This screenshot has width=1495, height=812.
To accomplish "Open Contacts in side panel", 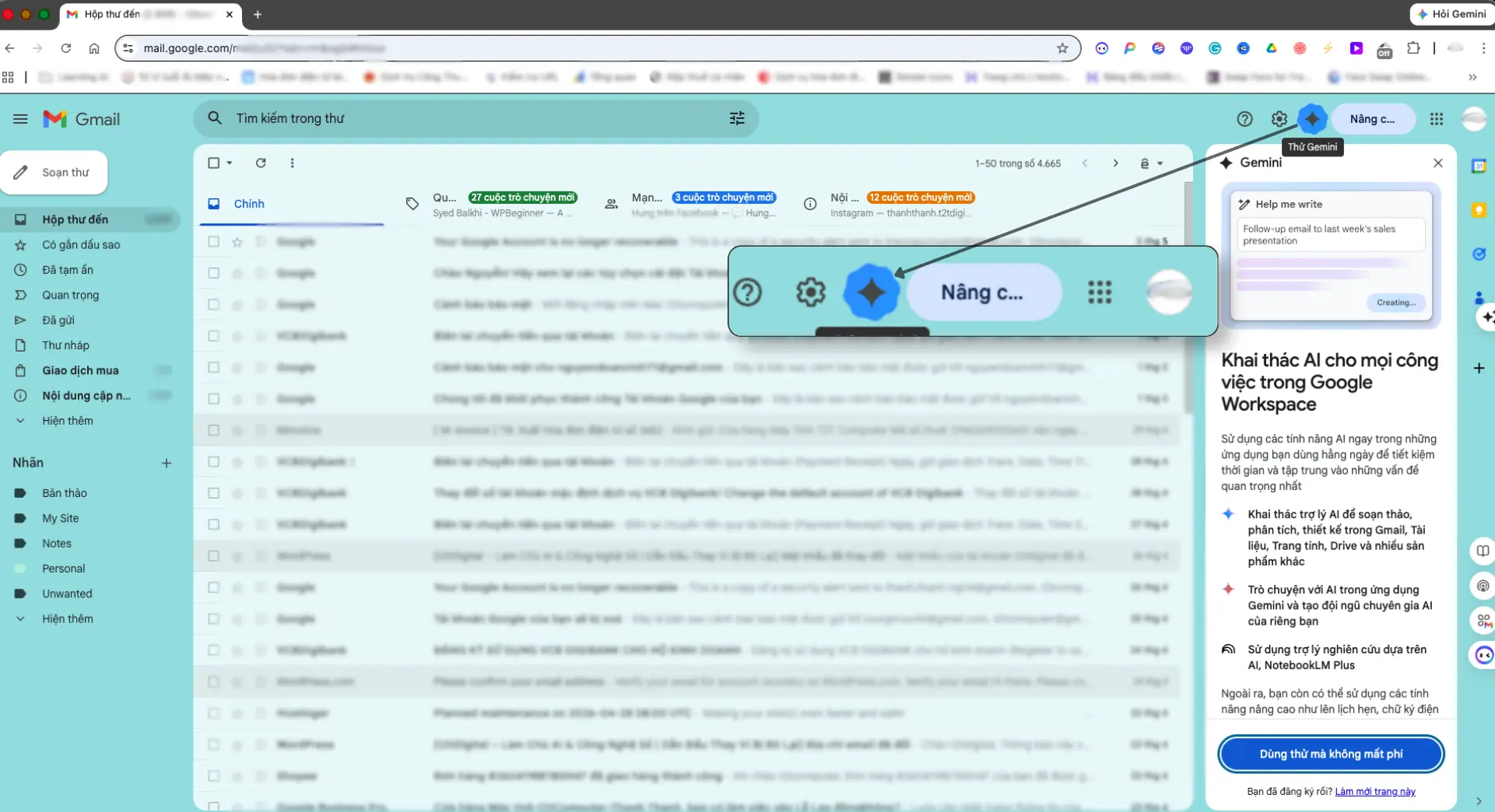I will click(1479, 298).
